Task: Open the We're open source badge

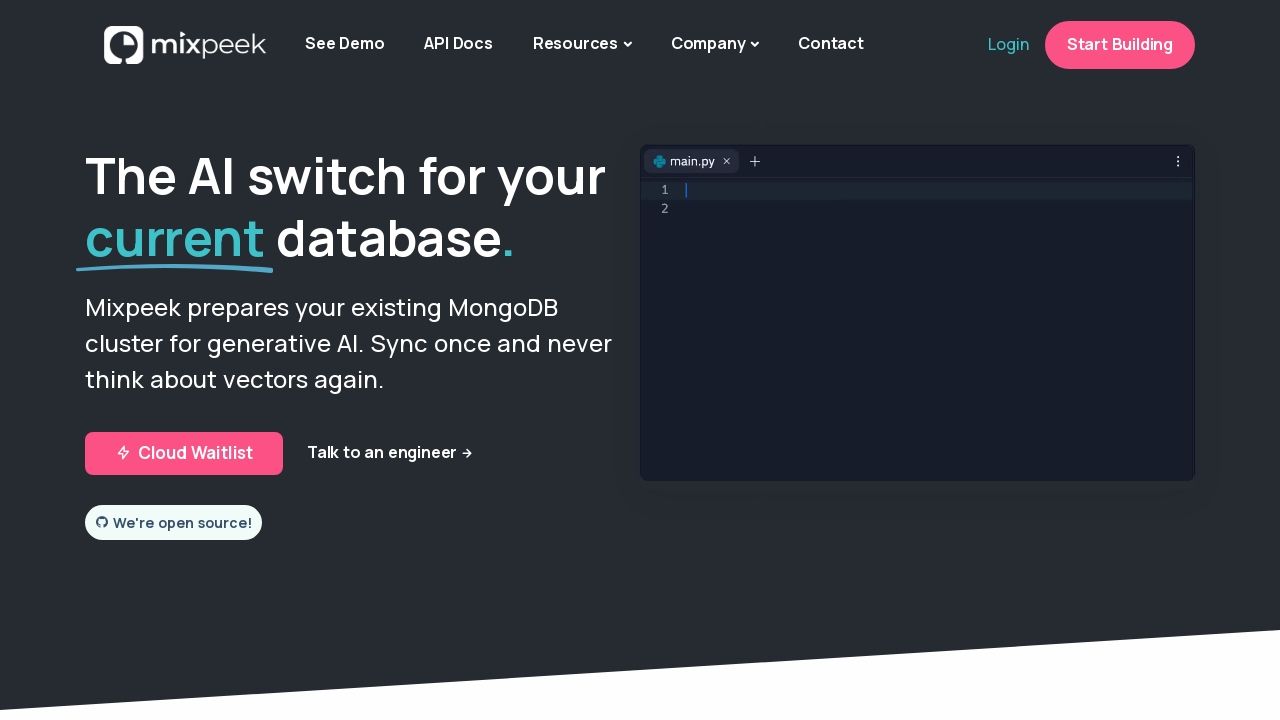Action: 173,522
